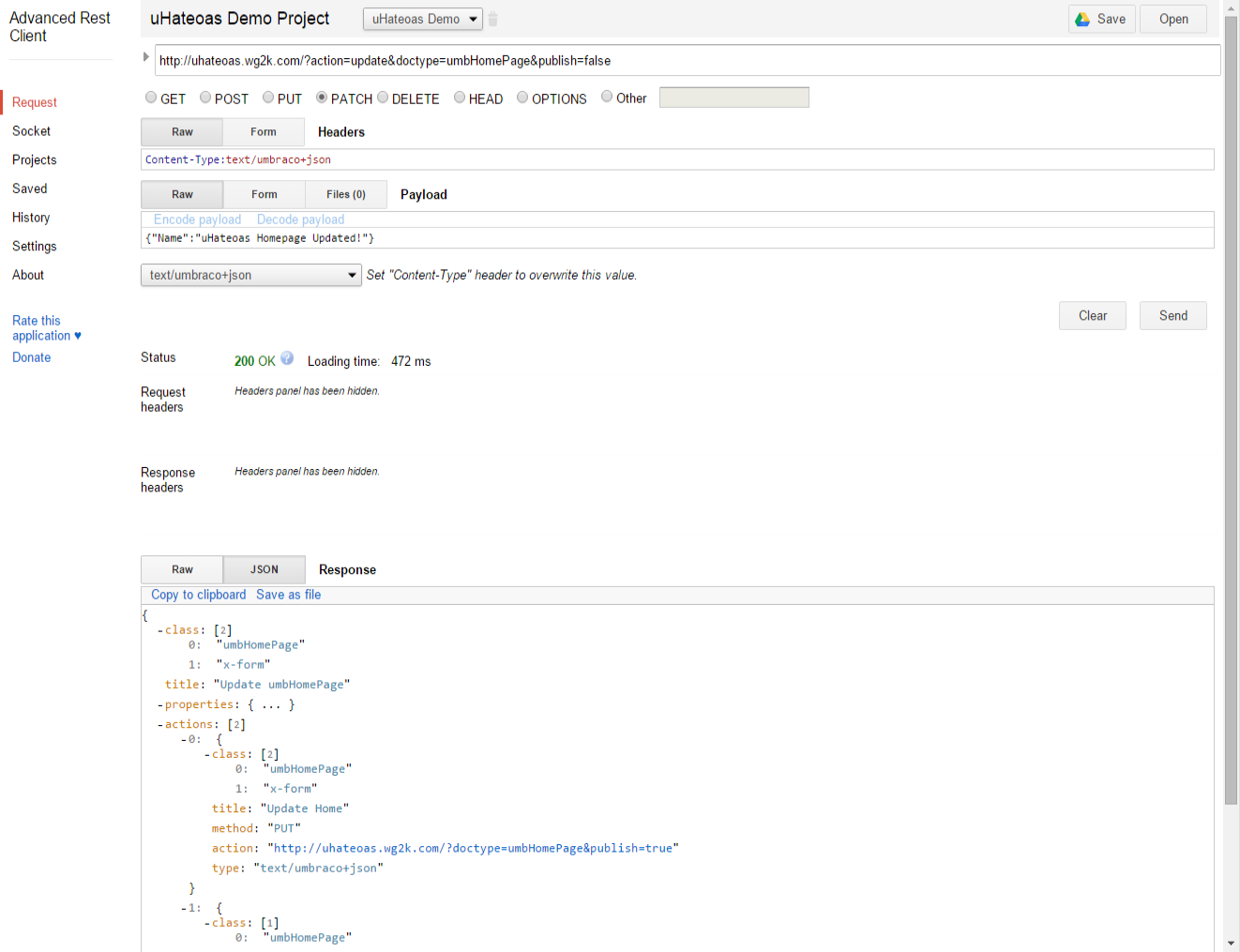
Task: Collapse action item 1 node
Action: [x=184, y=909]
